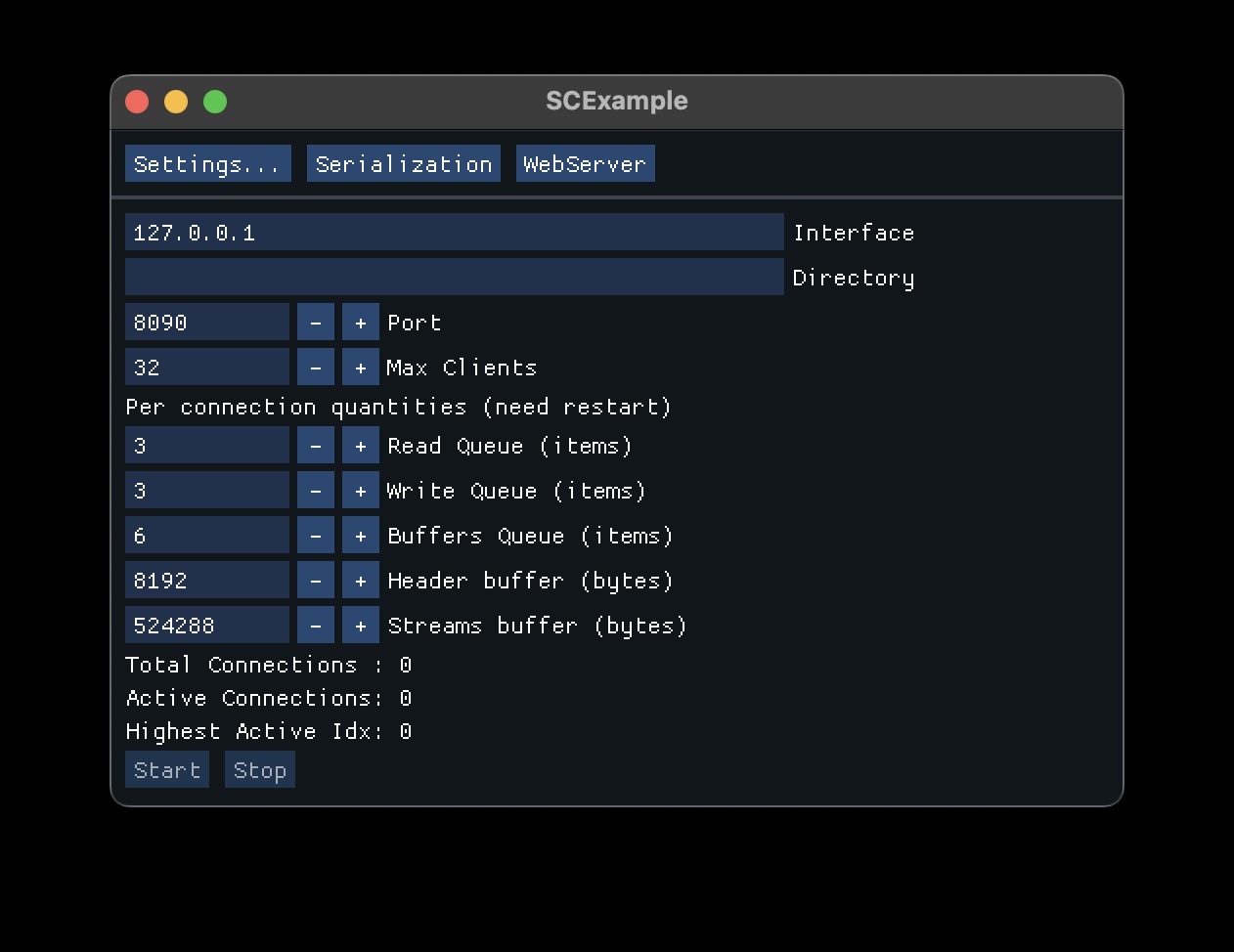1234x952 pixels.
Task: Reduce Header buffer bytes using minus
Action: 315,581
